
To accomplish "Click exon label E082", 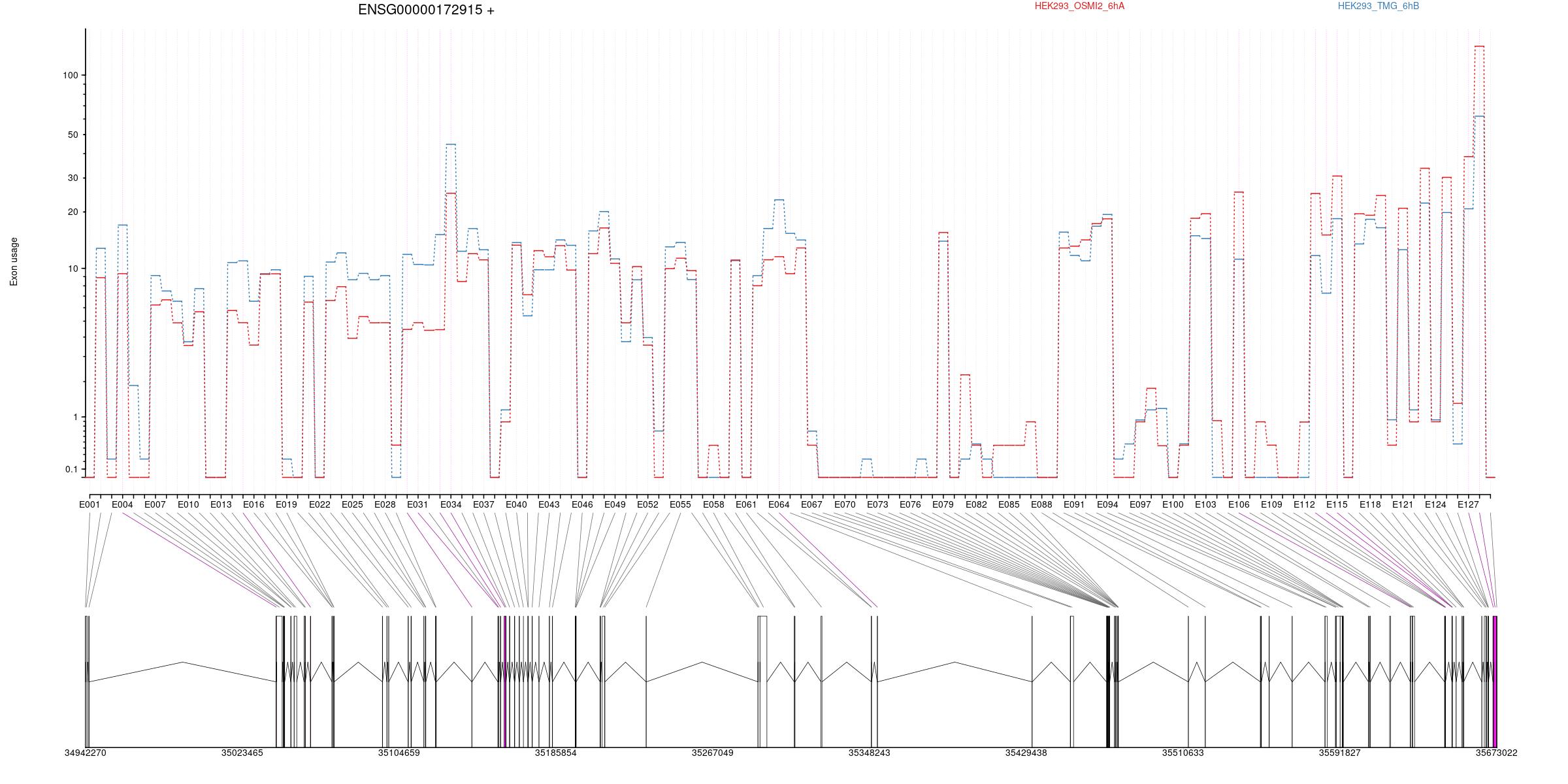I will point(976,504).
